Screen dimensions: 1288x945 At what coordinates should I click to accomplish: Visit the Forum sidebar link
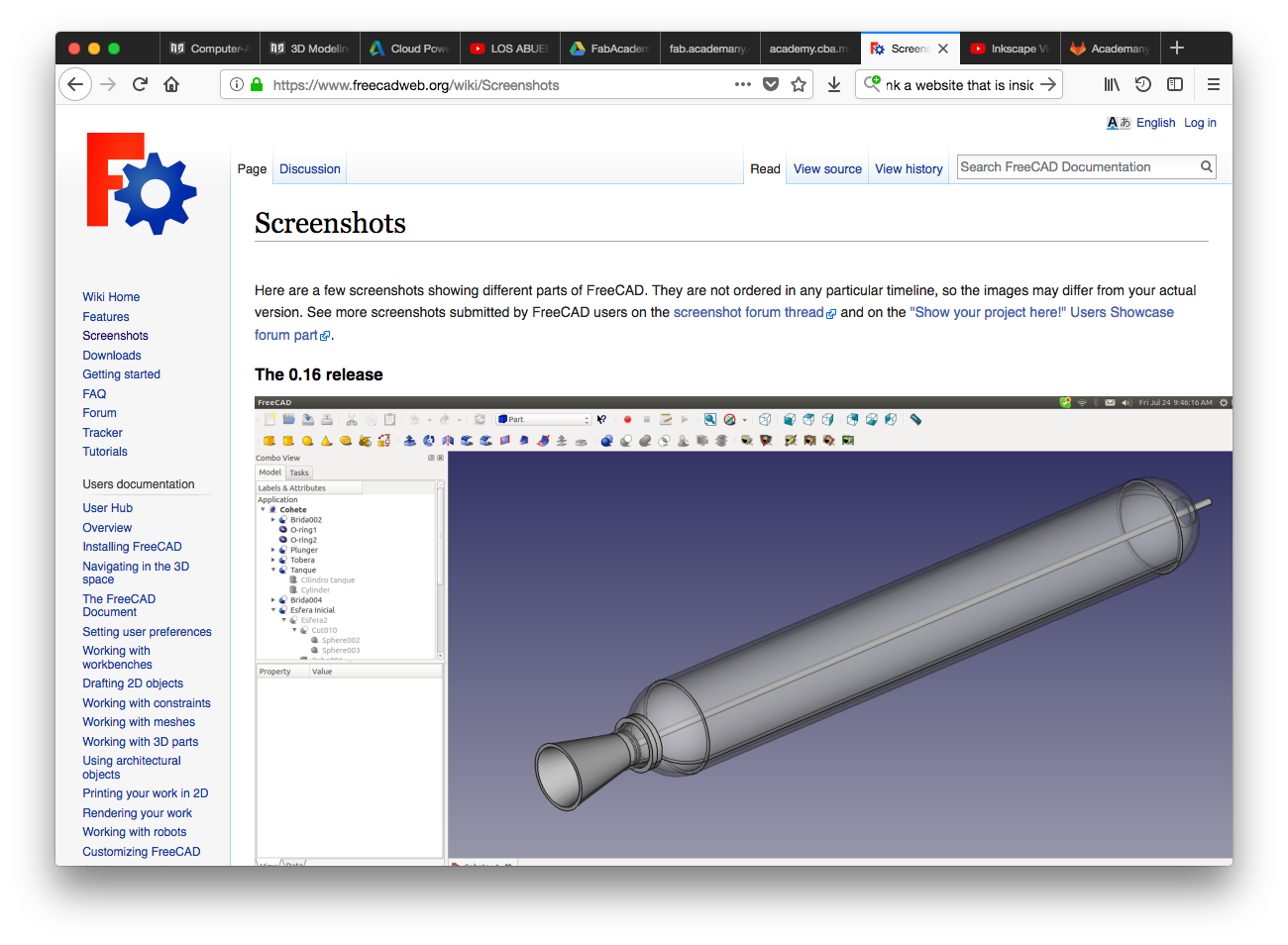99,413
